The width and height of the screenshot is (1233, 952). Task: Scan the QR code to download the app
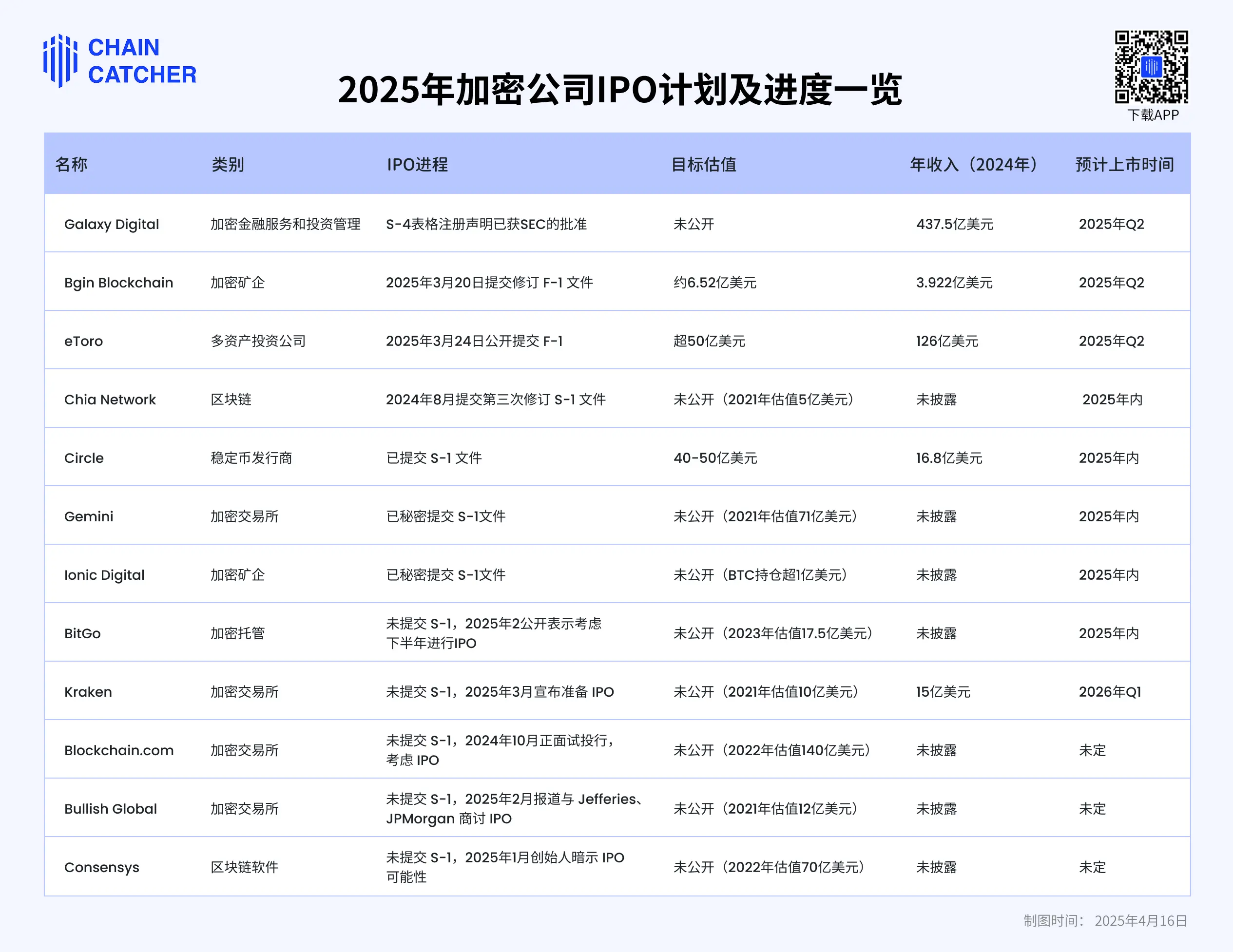pos(1152,68)
